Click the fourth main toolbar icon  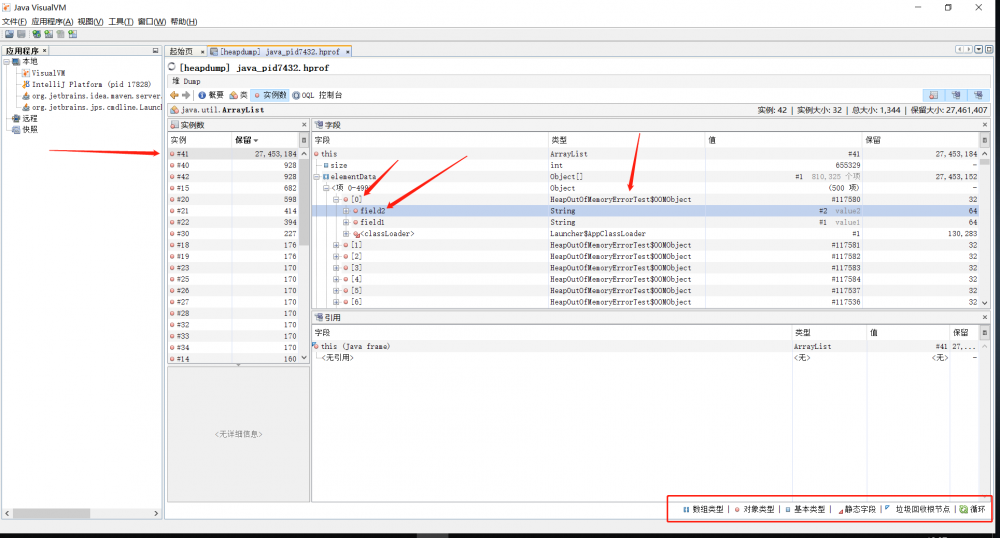[x=48, y=34]
